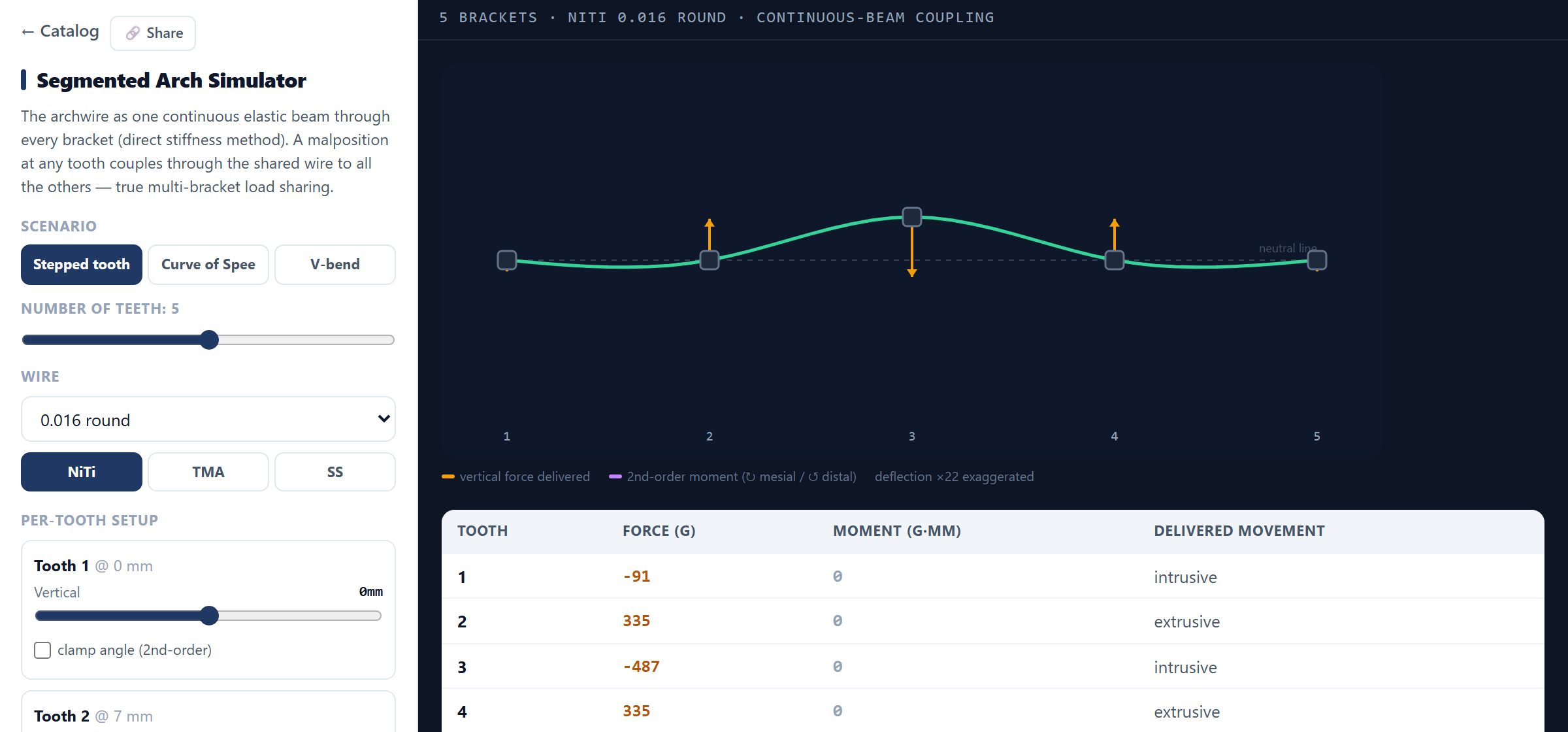Viewport: 1568px width, 732px height.
Task: Adjust the Number of Teeth slider
Action: click(x=208, y=340)
